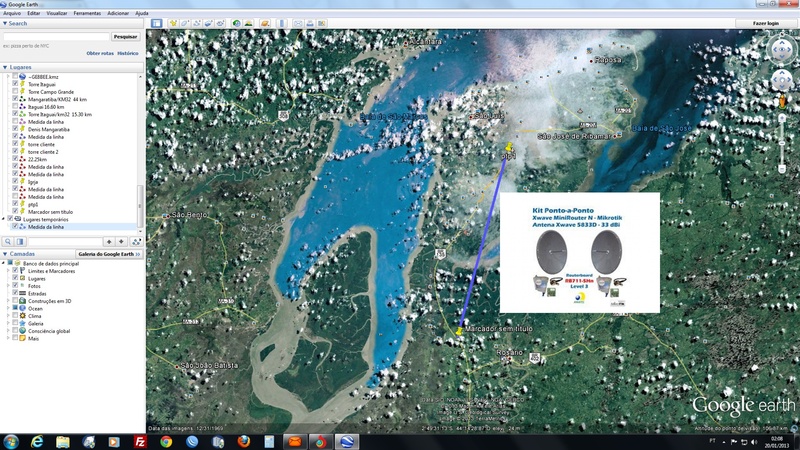Viewport: 800px width, 450px height.
Task: Toggle sunlight across landscape icon
Action: (248, 23)
